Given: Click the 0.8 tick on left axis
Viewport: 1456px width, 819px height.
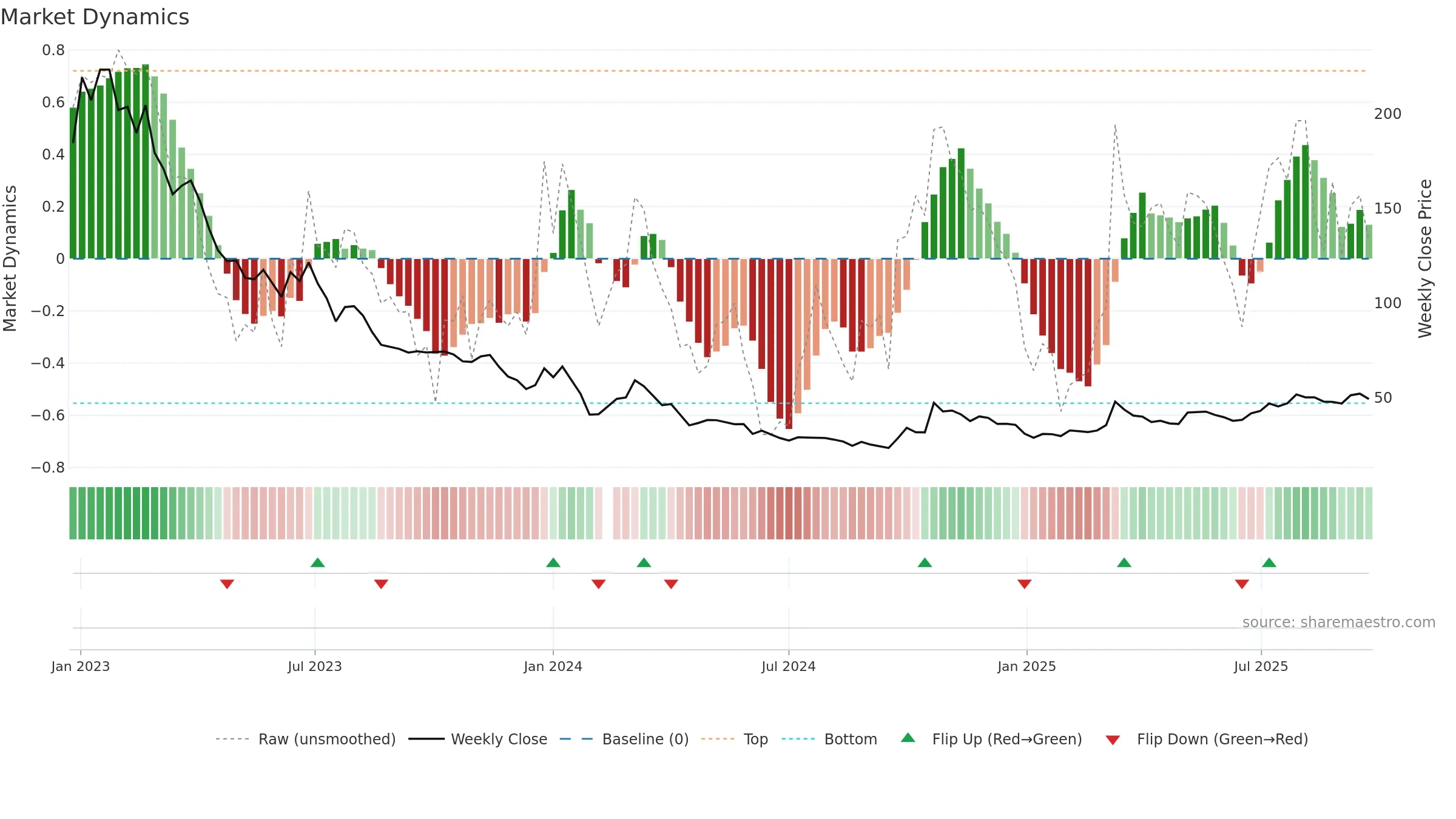Looking at the screenshot, I should pos(53,50).
